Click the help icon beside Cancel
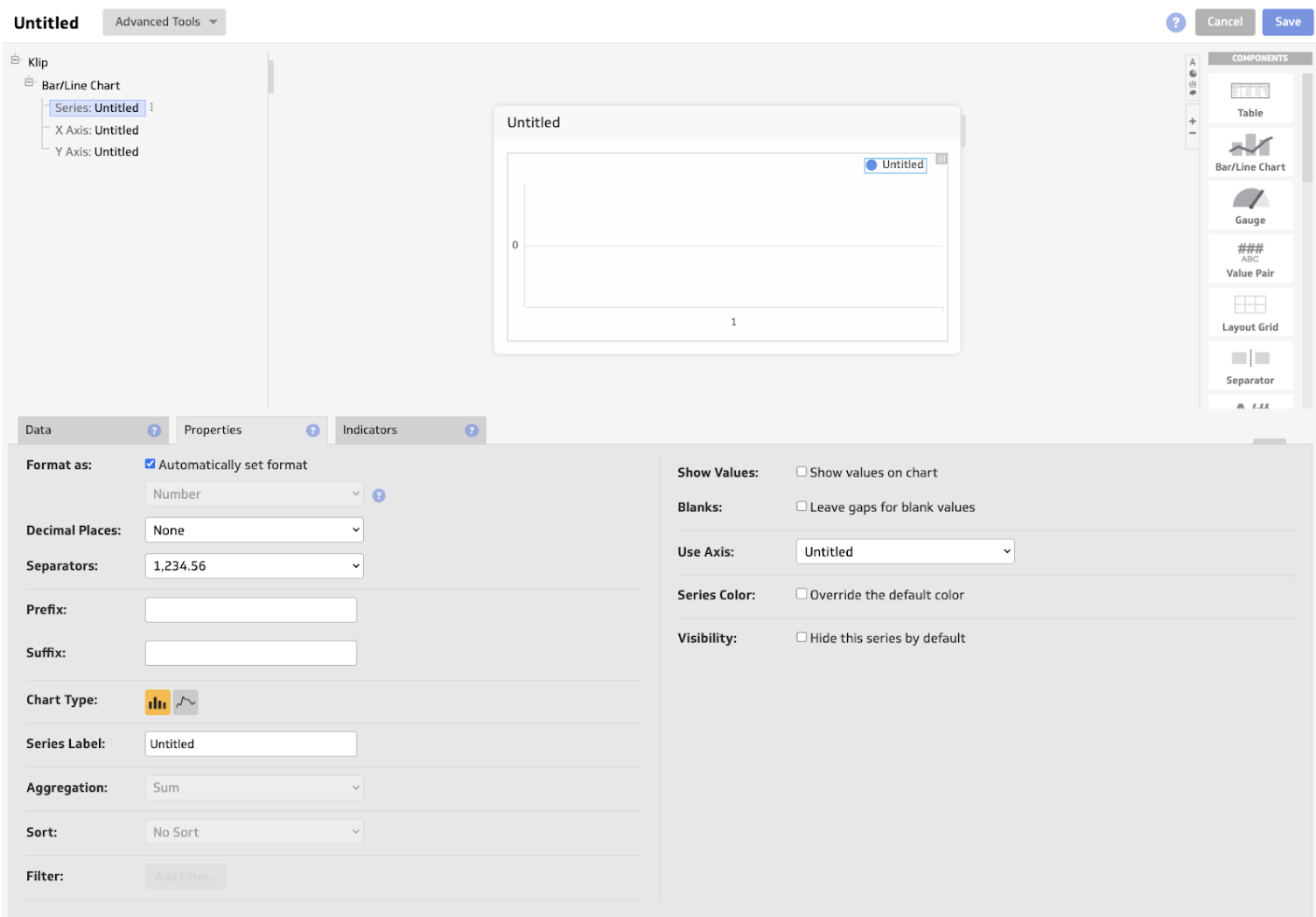The image size is (1316, 917). 1175,23
